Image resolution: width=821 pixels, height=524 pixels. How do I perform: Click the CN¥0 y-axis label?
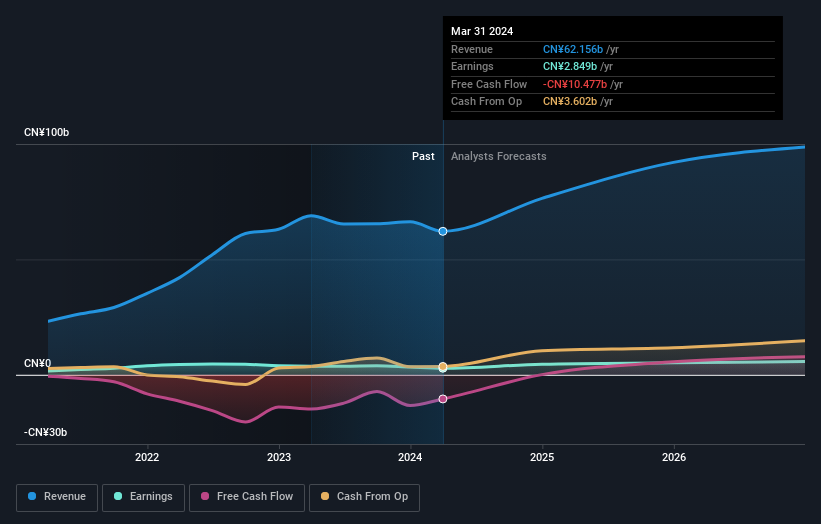(x=38, y=363)
